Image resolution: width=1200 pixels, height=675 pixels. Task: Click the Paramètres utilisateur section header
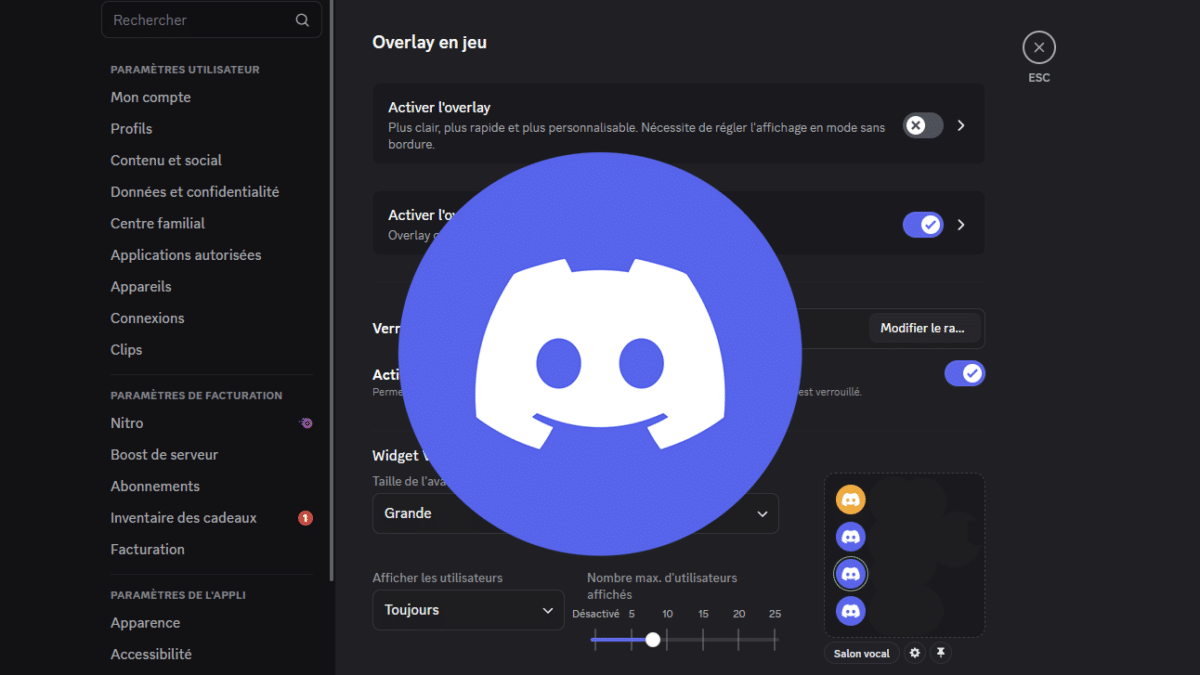tap(185, 70)
